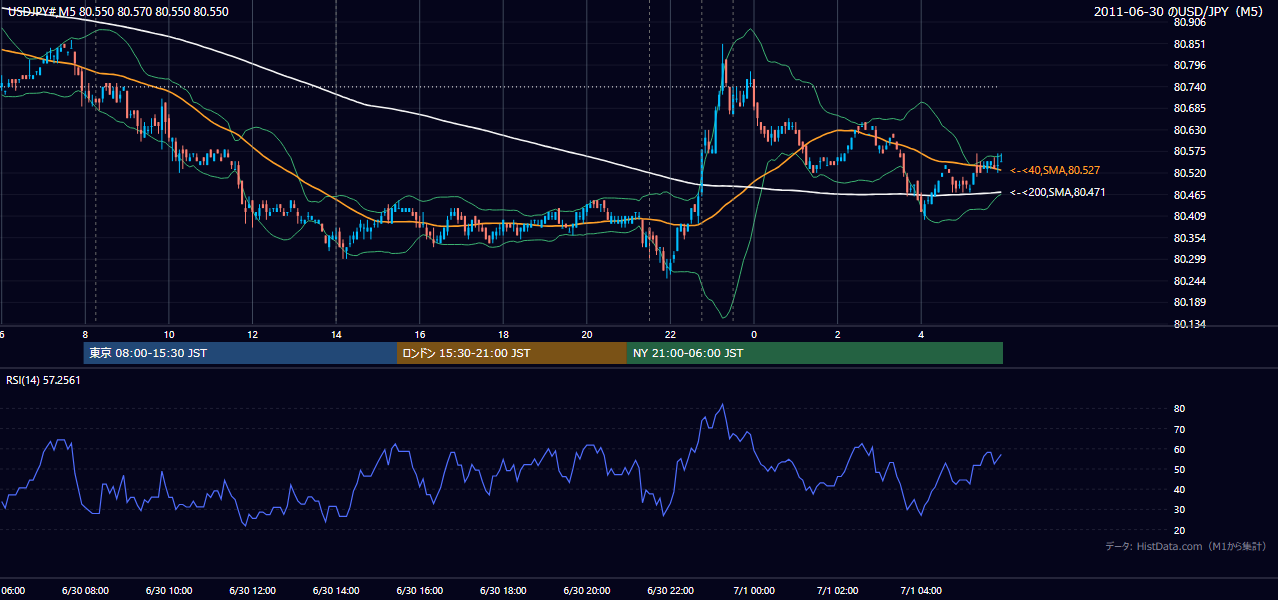Select the 東京 08:00-15:30 JST session bar
Image resolution: width=1278 pixels, height=600 pixels.
coord(240,353)
